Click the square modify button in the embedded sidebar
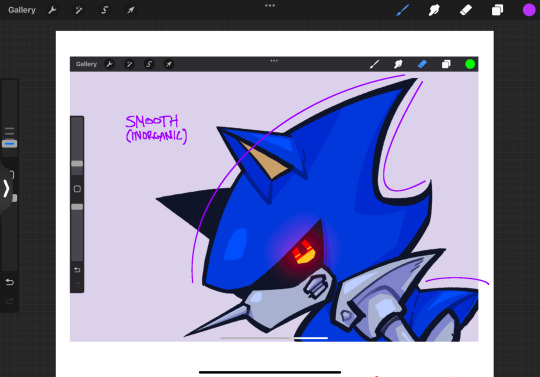 click(77, 189)
